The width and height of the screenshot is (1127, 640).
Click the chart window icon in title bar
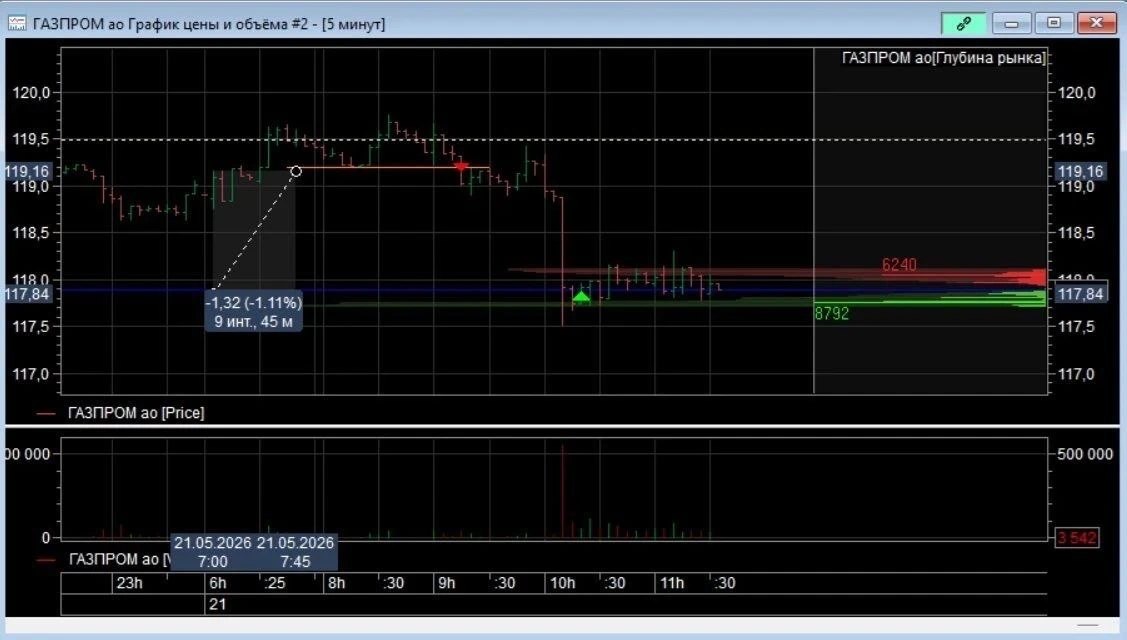(17, 24)
